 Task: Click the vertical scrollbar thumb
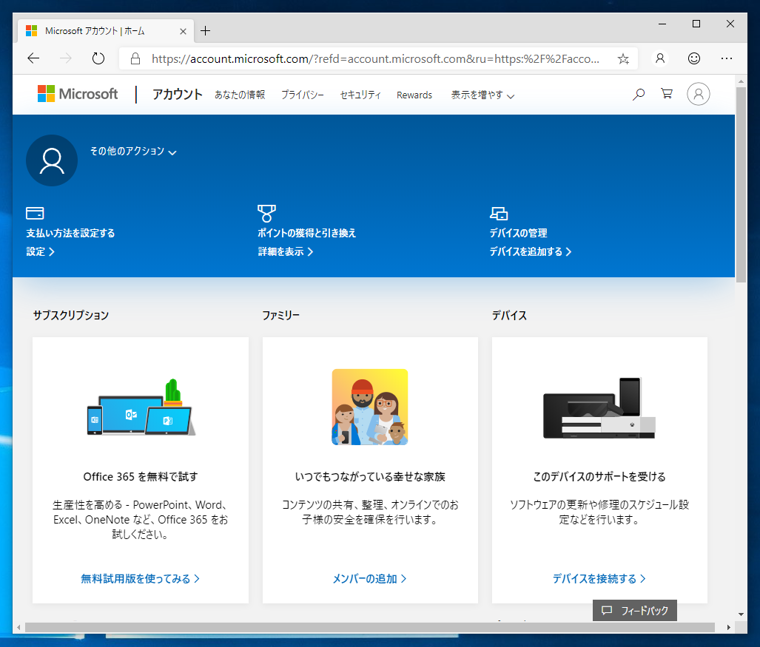(741, 184)
